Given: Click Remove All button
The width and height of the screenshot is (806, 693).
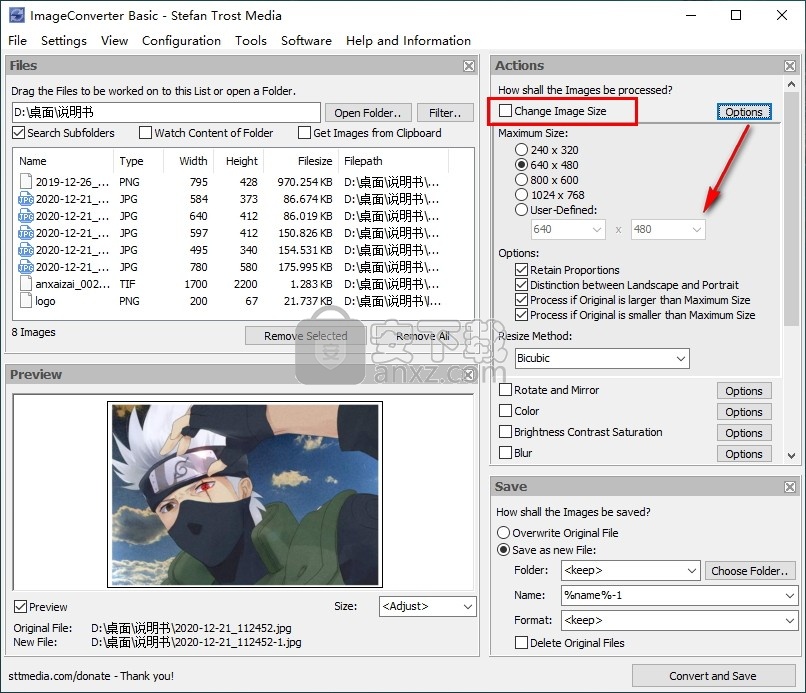Looking at the screenshot, I should (x=423, y=336).
